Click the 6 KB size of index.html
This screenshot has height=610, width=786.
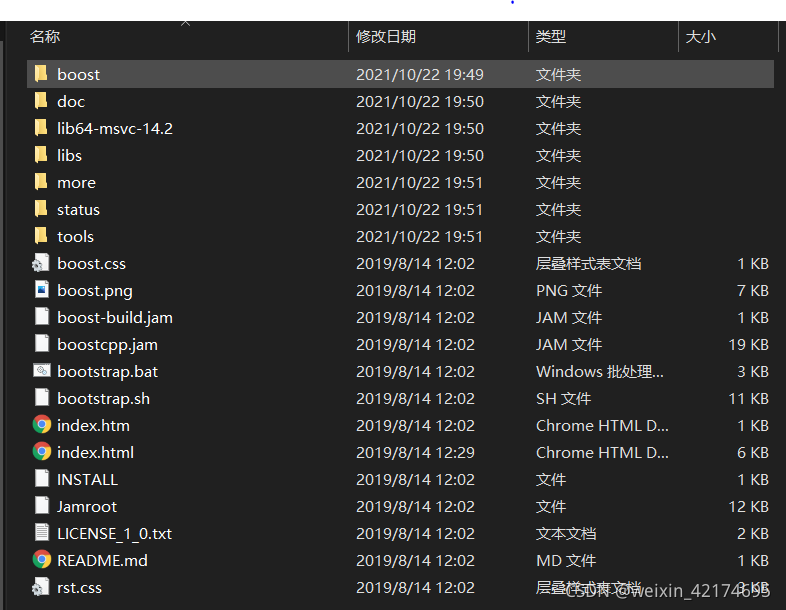(x=753, y=453)
